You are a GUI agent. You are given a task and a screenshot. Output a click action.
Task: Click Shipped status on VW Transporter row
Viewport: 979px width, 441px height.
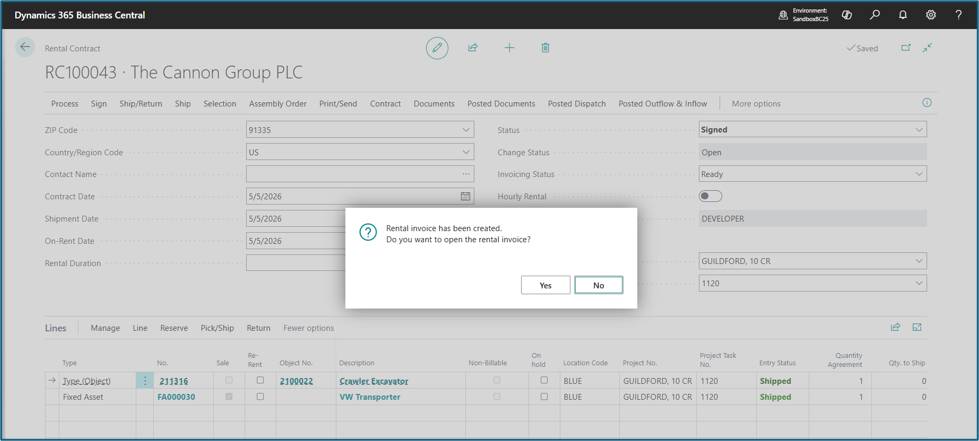(x=775, y=397)
